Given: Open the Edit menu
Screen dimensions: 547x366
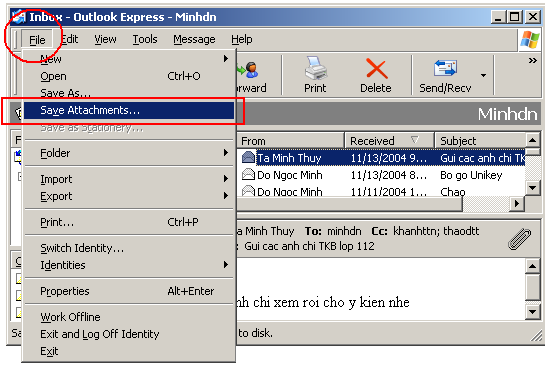Looking at the screenshot, I should (70, 39).
